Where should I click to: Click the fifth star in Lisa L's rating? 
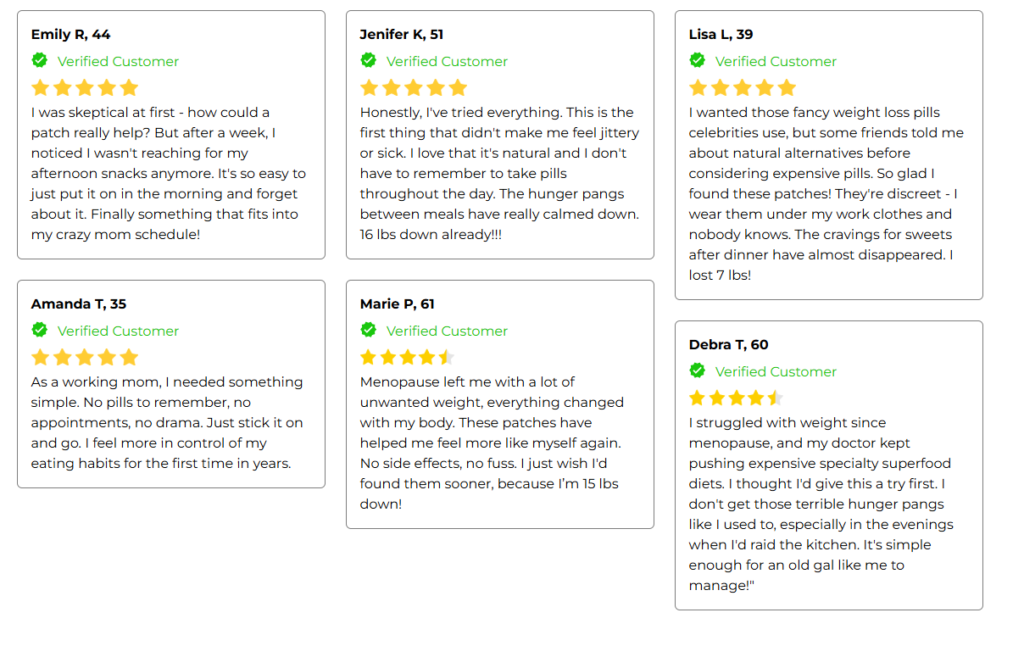786,88
